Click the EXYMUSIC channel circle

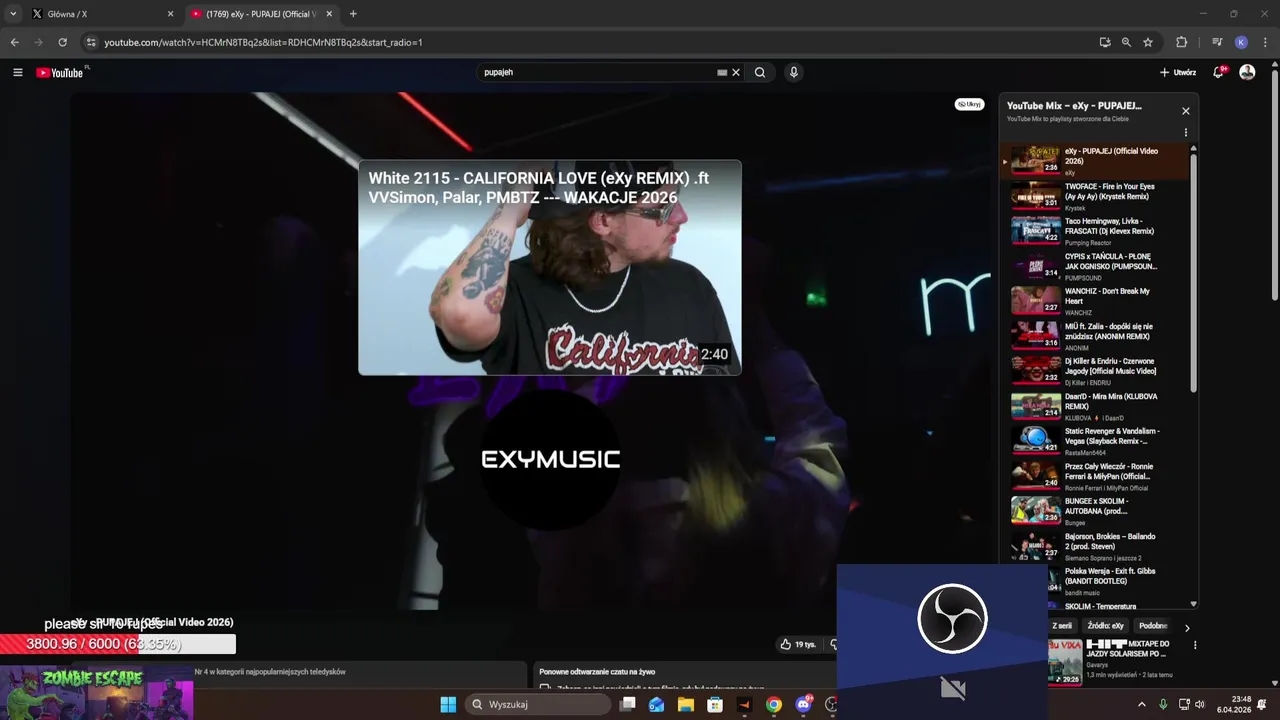pyautogui.click(x=550, y=459)
